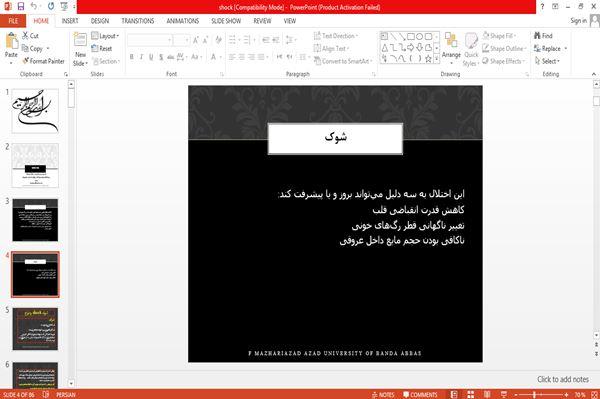This screenshot has width=600, height=399.
Task: Select the rectangle shape in shapes gallery
Action: click(411, 36)
